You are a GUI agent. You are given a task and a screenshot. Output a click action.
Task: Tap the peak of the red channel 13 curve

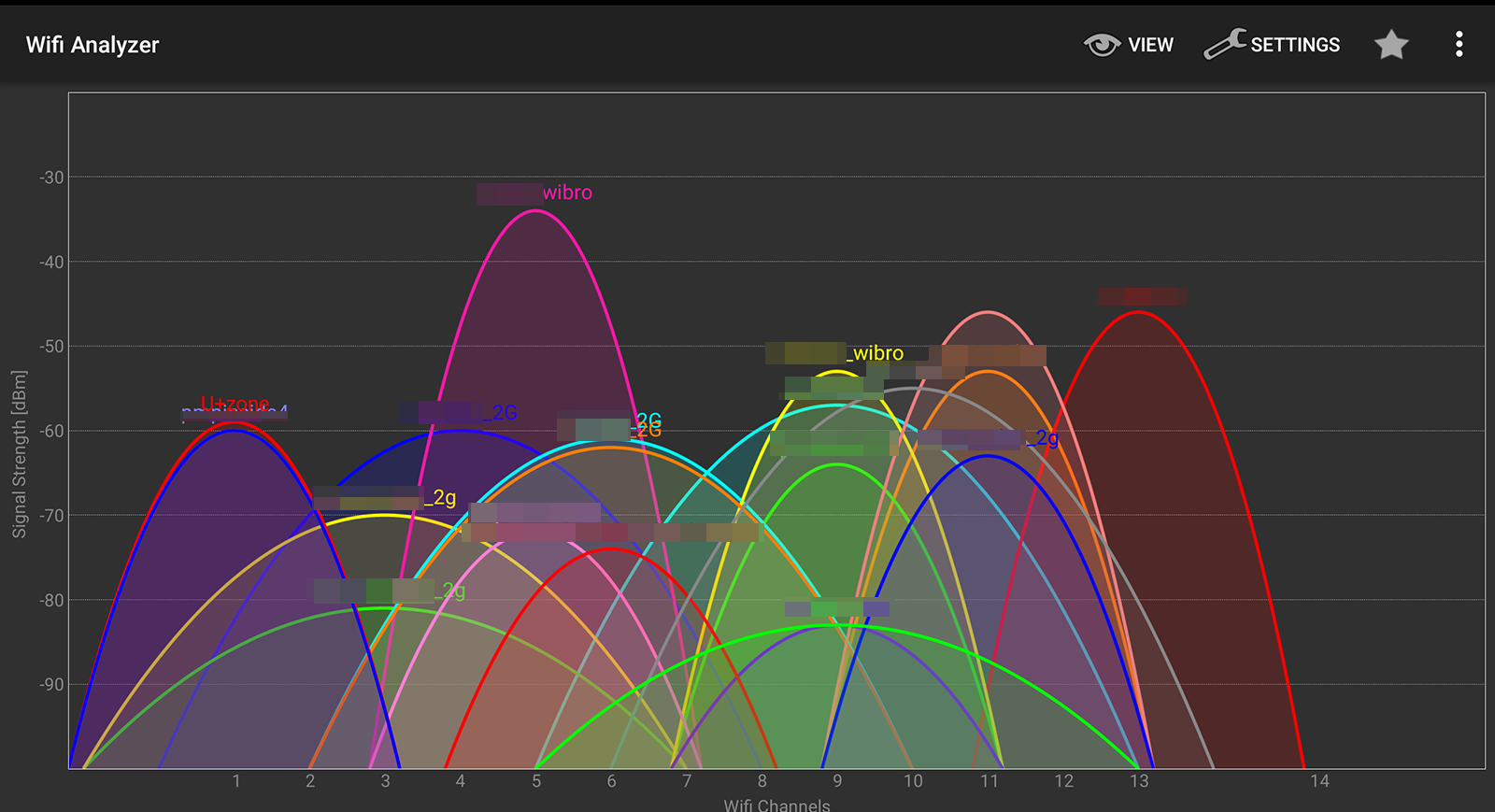[1139, 312]
